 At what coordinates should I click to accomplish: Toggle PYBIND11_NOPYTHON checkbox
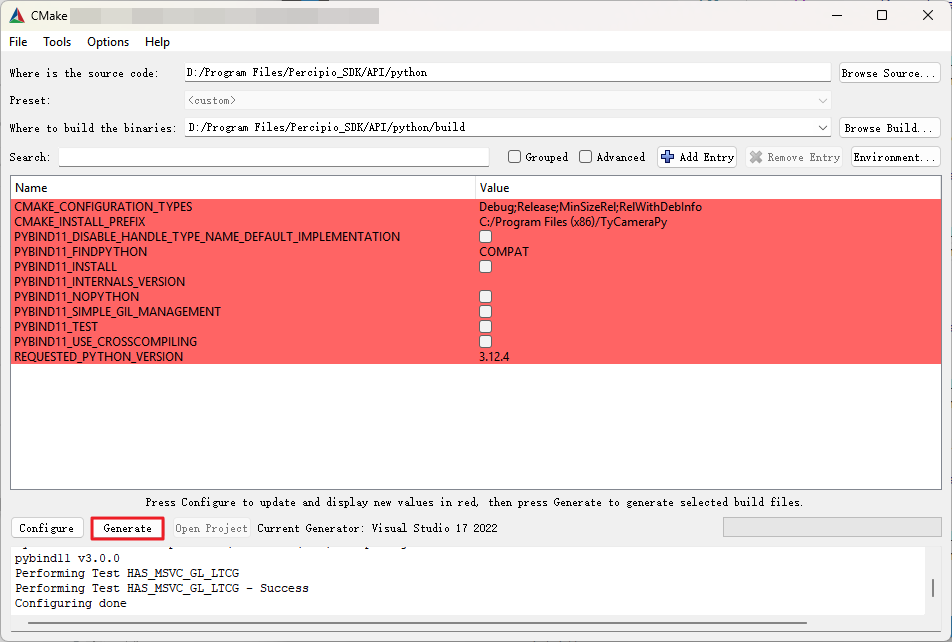(x=485, y=297)
